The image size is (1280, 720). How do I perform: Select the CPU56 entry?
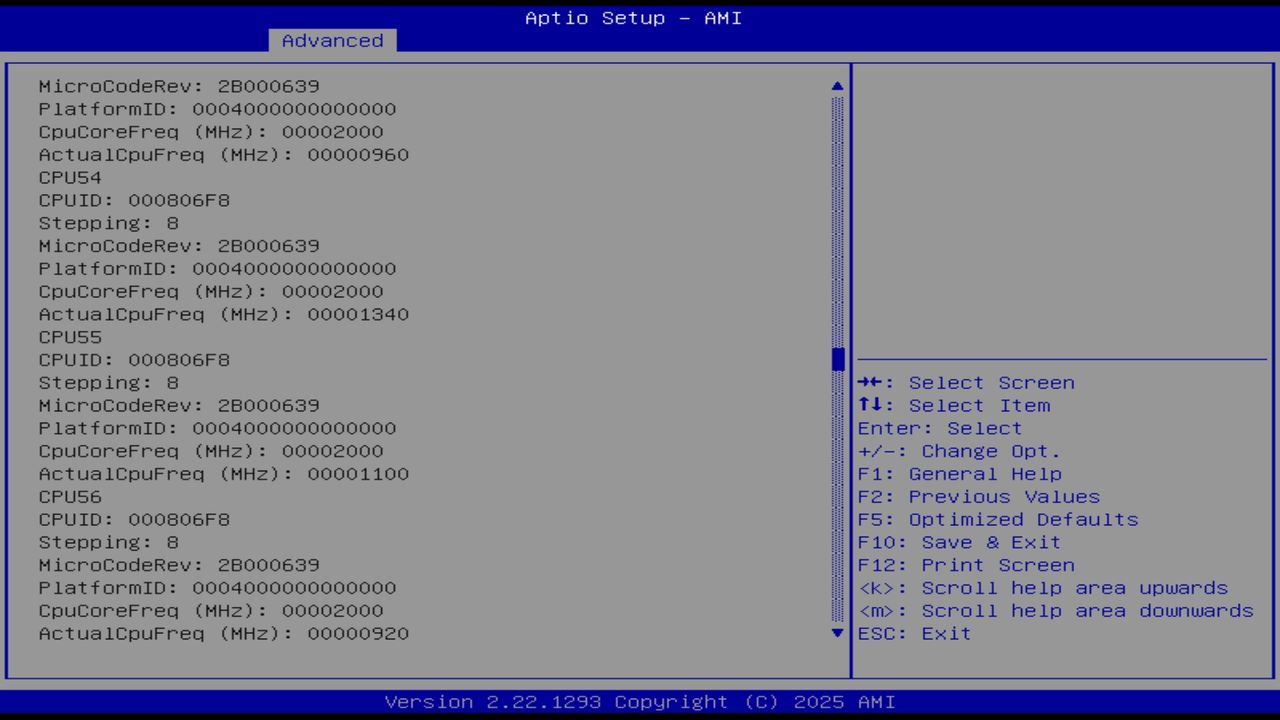pos(69,496)
